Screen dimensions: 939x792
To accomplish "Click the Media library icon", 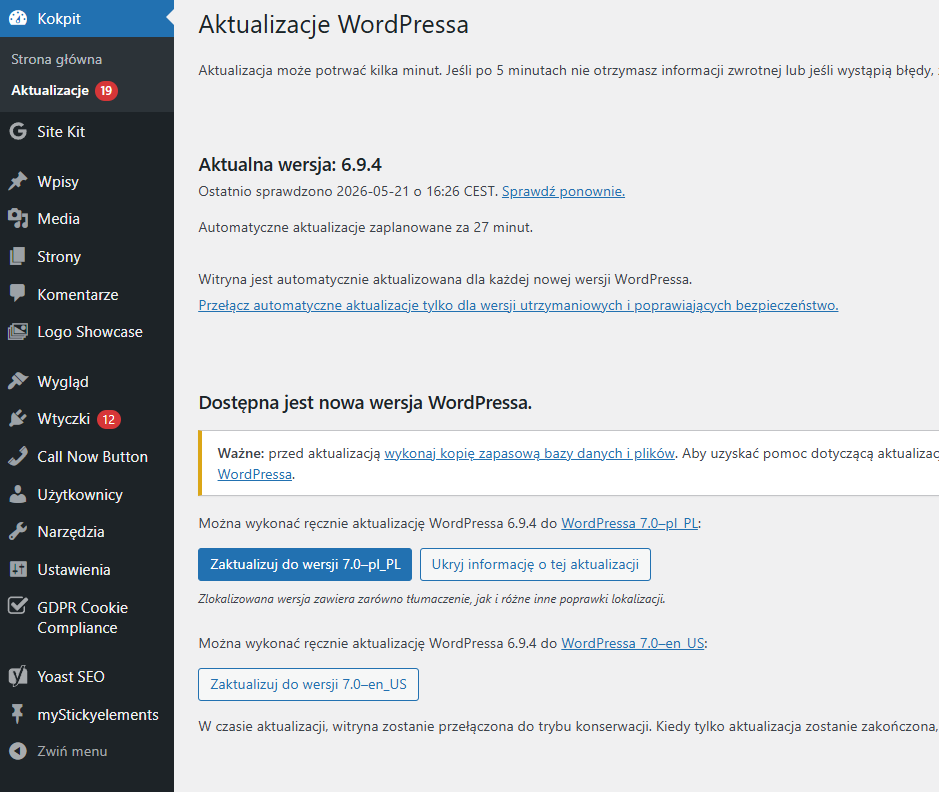I will (x=18, y=219).
